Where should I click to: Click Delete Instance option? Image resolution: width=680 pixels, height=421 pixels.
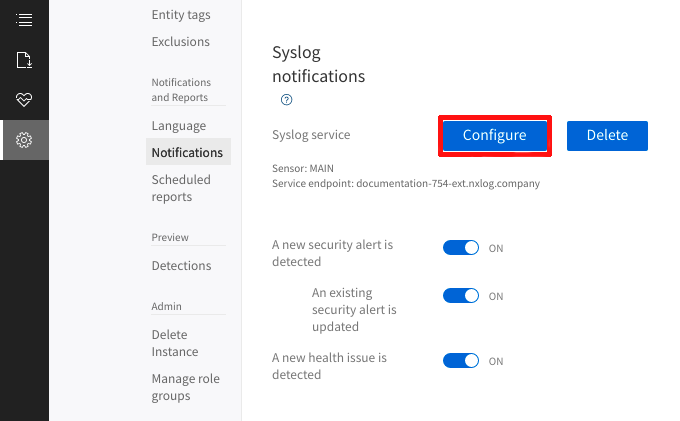coord(175,343)
